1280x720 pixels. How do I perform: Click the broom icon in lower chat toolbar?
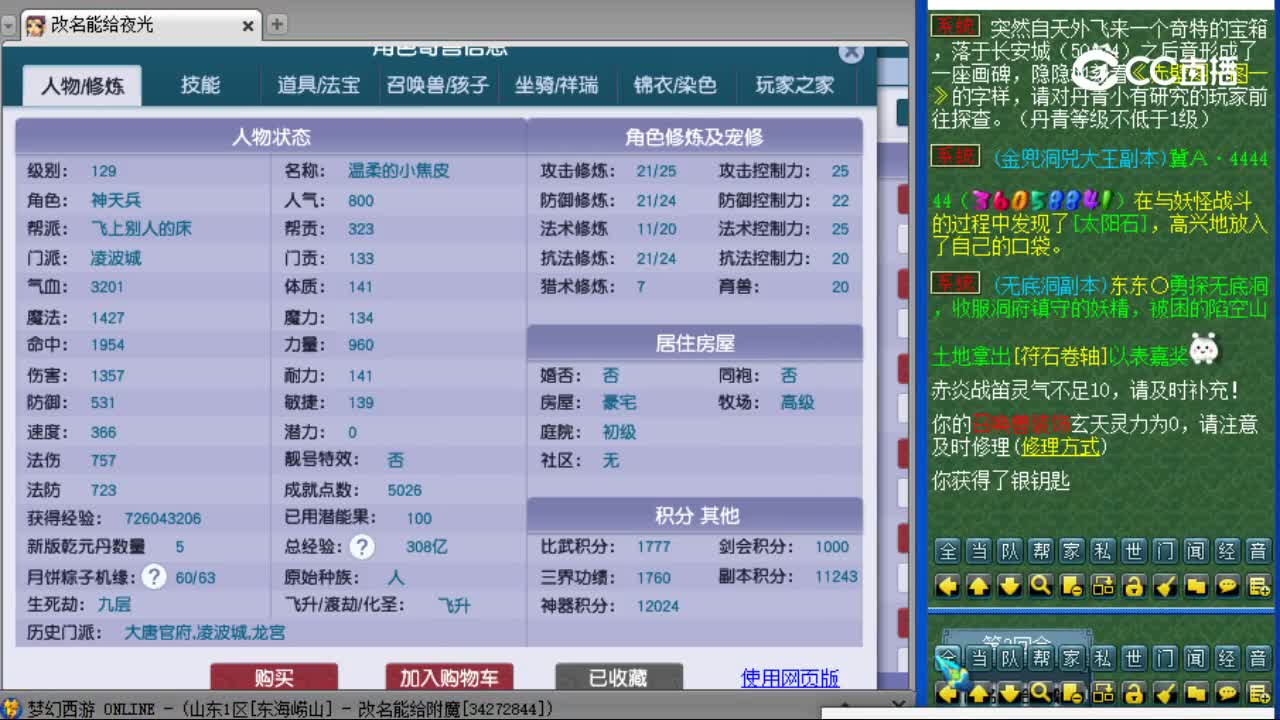point(1165,692)
